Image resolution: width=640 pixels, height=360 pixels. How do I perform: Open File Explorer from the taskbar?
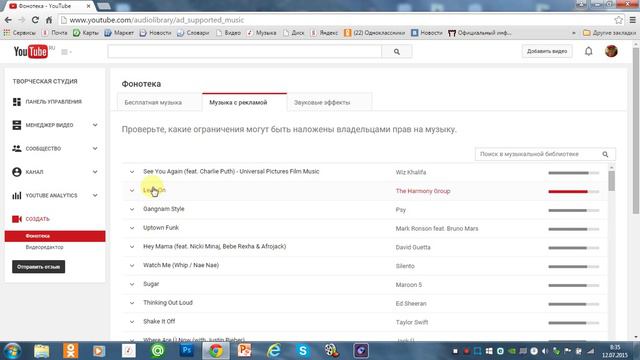[42, 351]
